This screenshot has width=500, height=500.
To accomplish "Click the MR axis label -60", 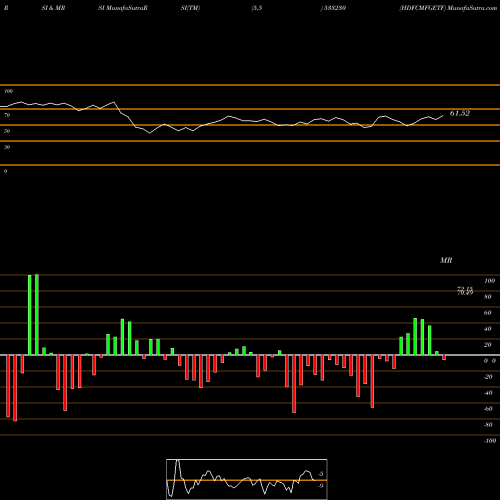I will pyautogui.click(x=488, y=409).
